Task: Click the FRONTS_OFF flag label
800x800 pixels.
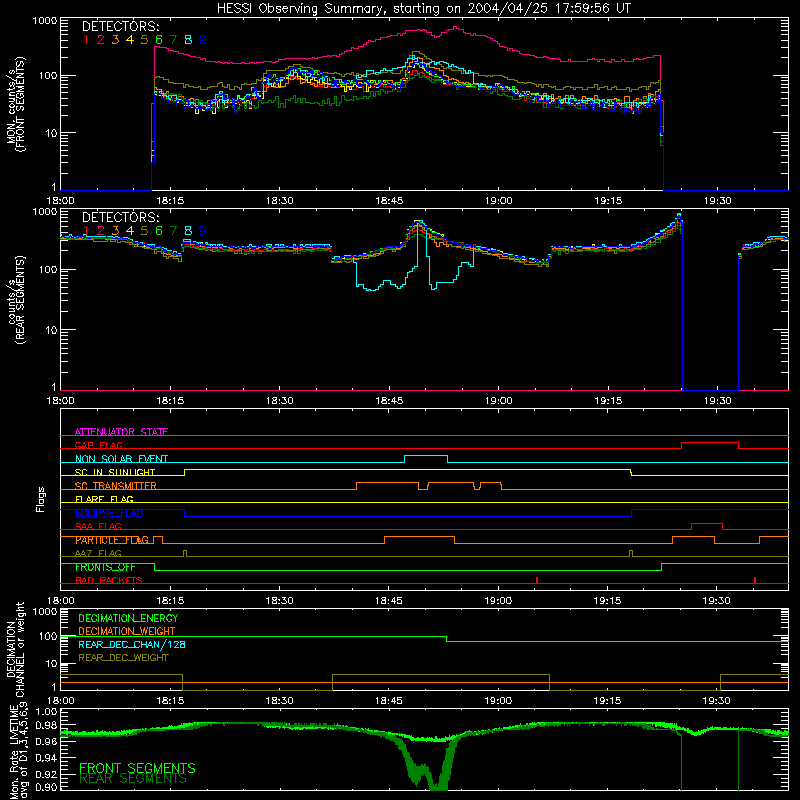Action: click(x=105, y=567)
